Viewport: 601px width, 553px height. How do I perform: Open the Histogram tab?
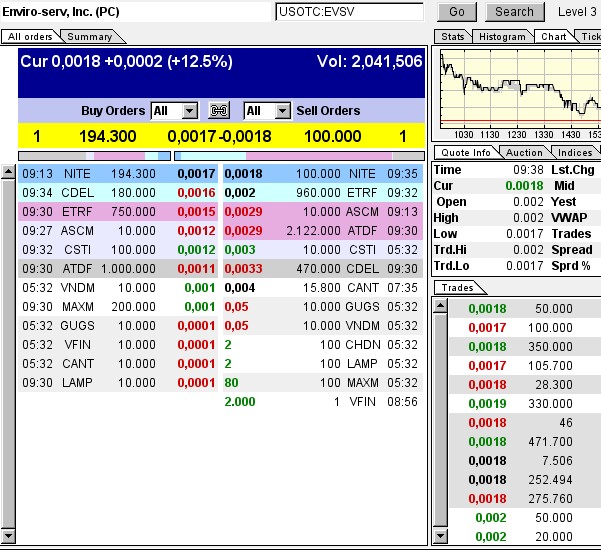(502, 37)
